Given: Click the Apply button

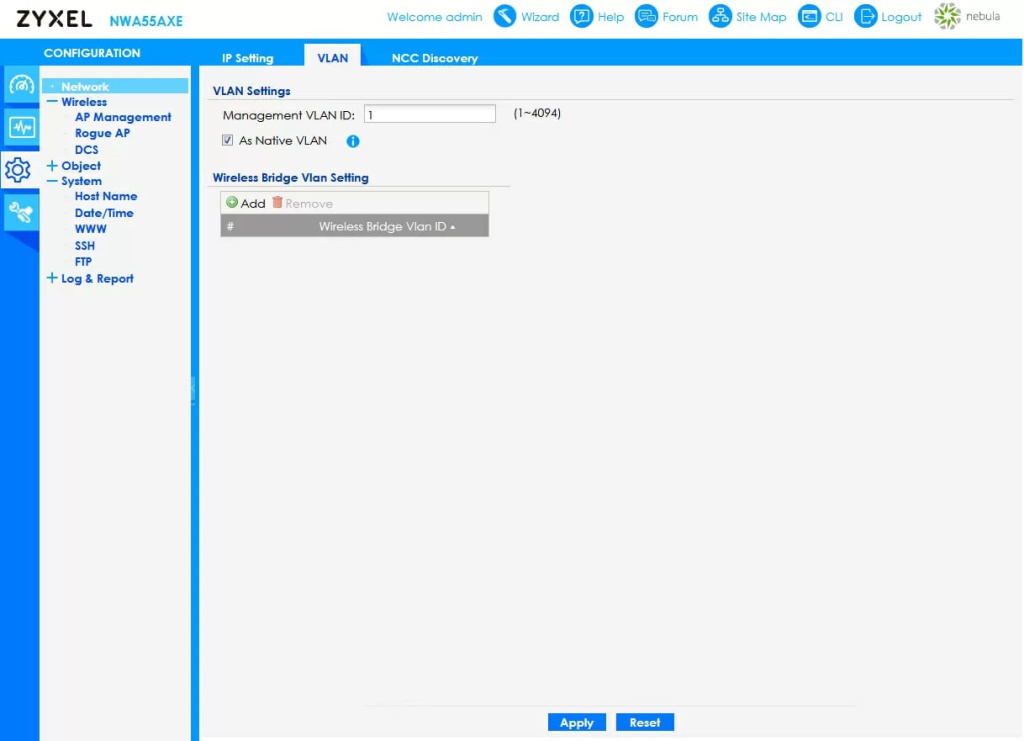Looking at the screenshot, I should pyautogui.click(x=576, y=722).
